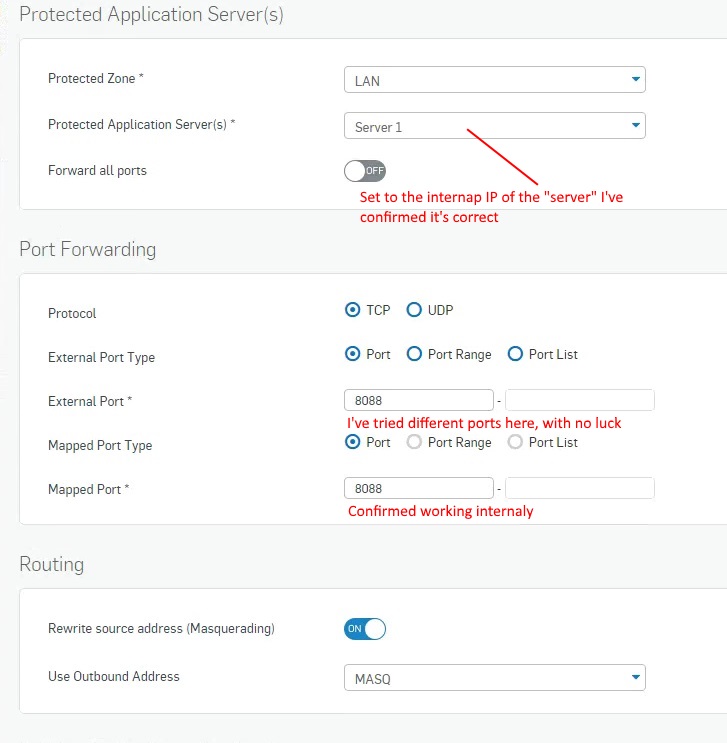The height and width of the screenshot is (743, 727).
Task: Open the Use Outbound Address MASQ dropdown
Action: [x=494, y=678]
